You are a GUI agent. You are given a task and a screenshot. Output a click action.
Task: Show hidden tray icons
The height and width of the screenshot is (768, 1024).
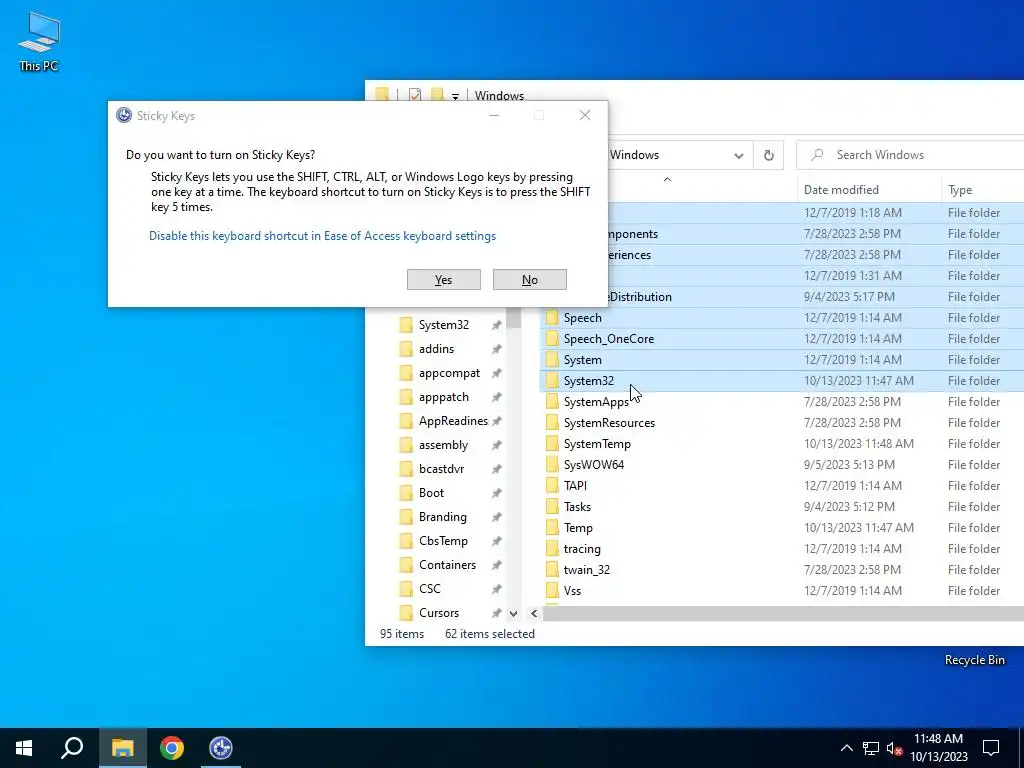(x=846, y=748)
